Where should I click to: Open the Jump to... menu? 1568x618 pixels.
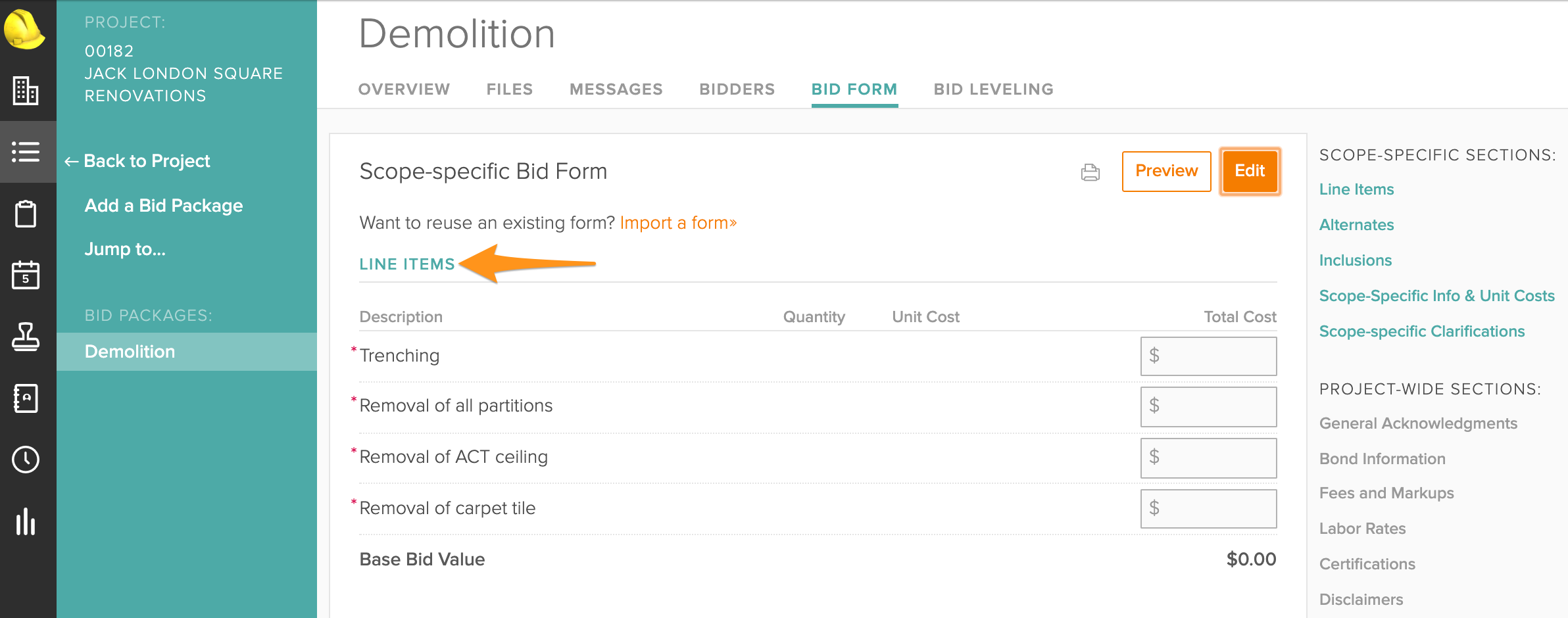(x=125, y=249)
